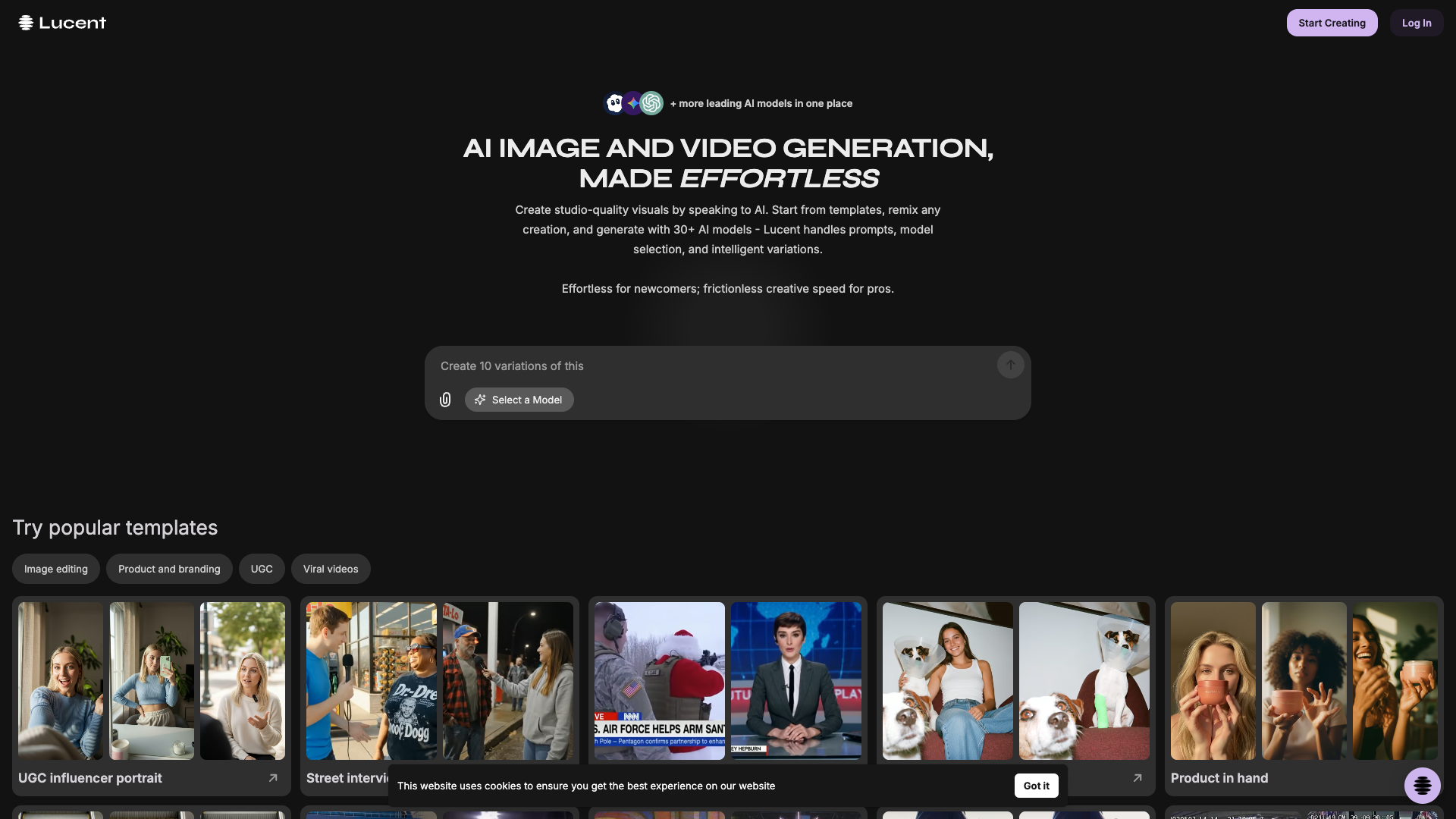Open the Product in hand template
Viewport: 1456px width, 819px height.
[1219, 778]
